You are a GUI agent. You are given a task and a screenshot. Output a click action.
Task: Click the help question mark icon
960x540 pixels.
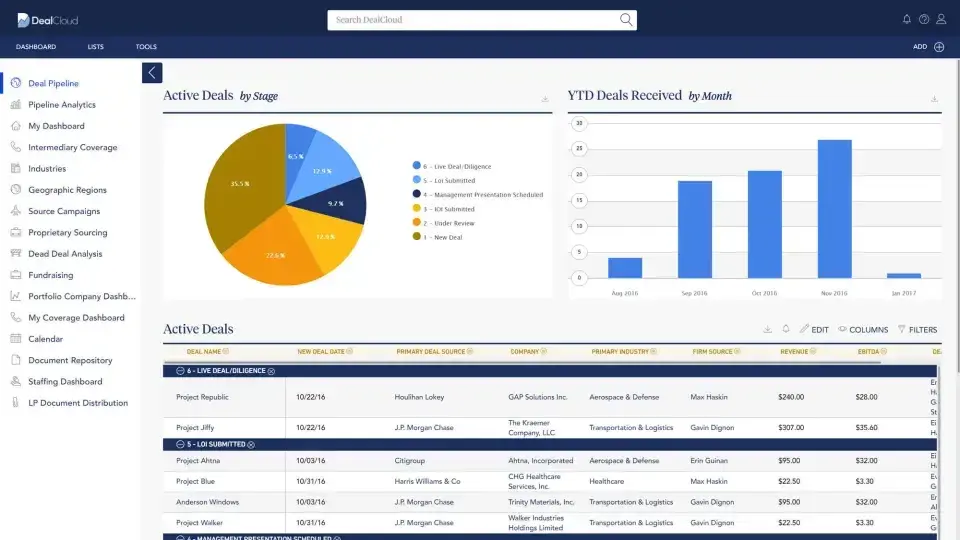click(x=924, y=19)
